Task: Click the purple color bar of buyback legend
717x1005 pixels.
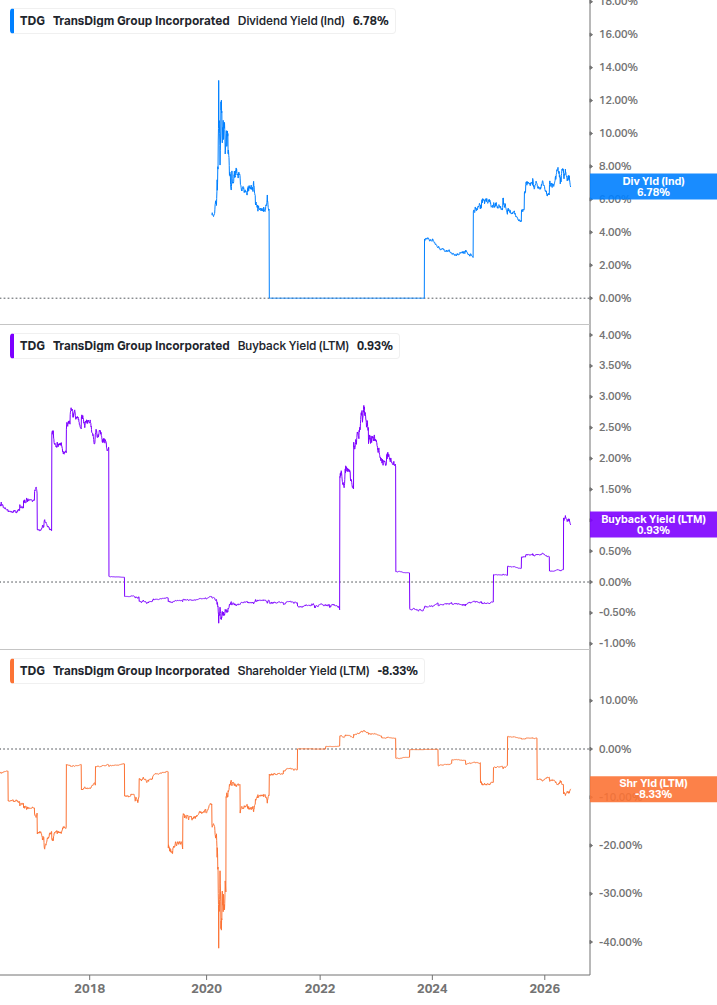Action: (x=12, y=346)
